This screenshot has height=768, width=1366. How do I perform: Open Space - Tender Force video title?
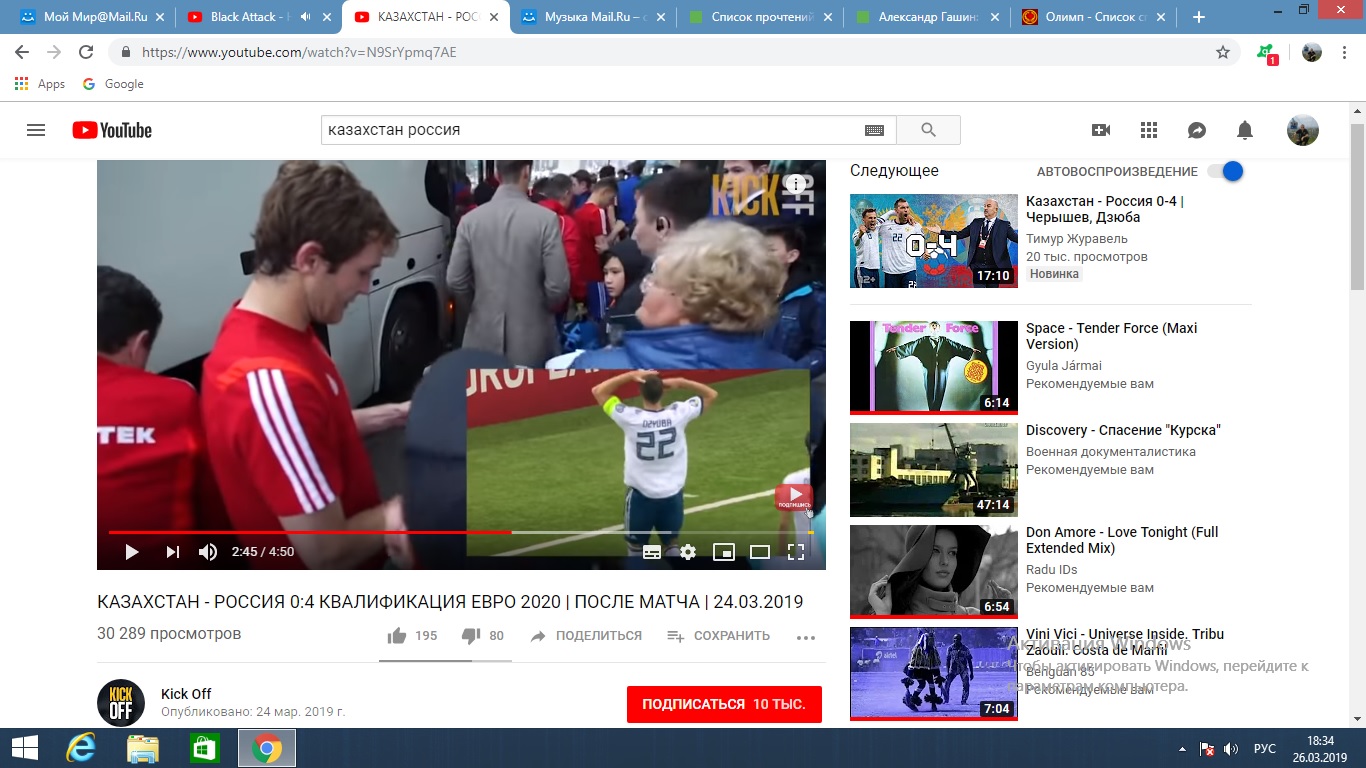[1111, 336]
